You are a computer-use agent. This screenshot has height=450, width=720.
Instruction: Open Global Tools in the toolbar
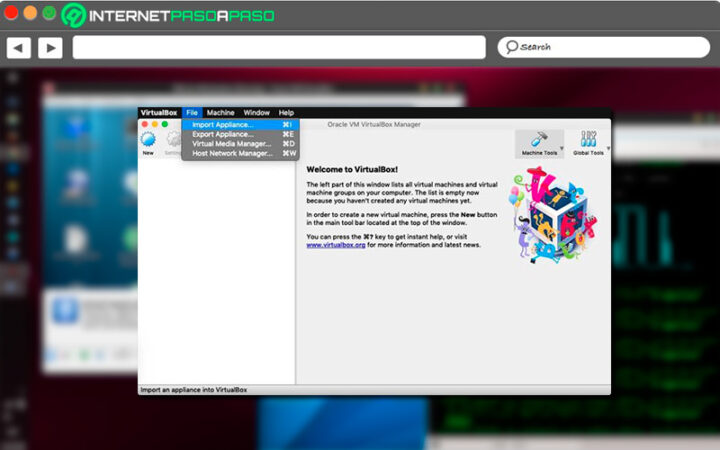[x=588, y=143]
